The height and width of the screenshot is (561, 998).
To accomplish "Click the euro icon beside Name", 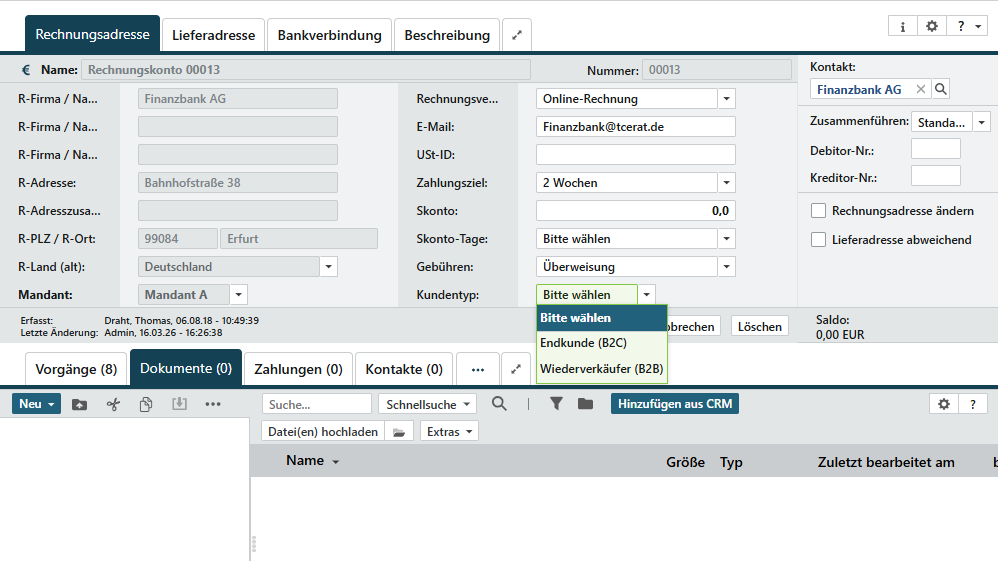I will (x=26, y=70).
